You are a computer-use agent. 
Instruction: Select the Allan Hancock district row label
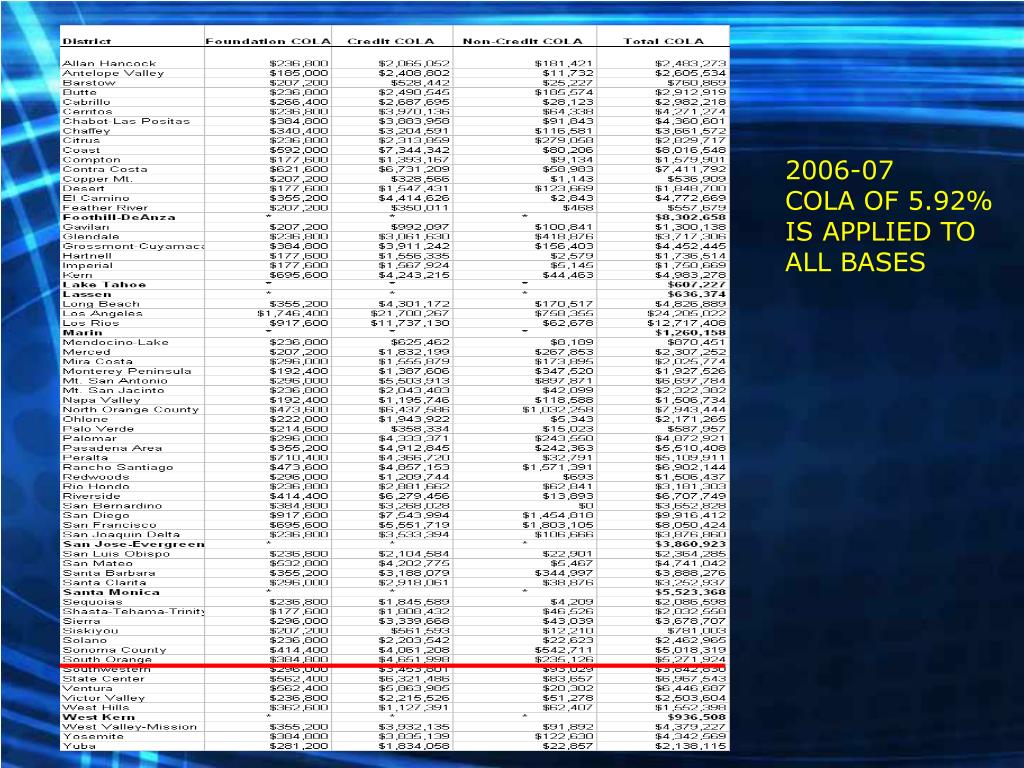coord(109,63)
